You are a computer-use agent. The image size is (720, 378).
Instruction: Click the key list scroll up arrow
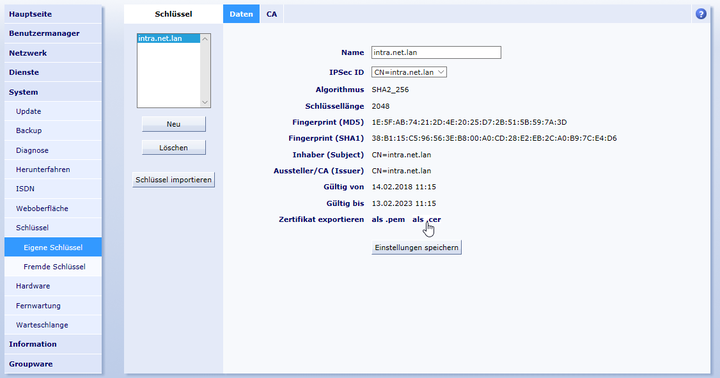[205, 39]
